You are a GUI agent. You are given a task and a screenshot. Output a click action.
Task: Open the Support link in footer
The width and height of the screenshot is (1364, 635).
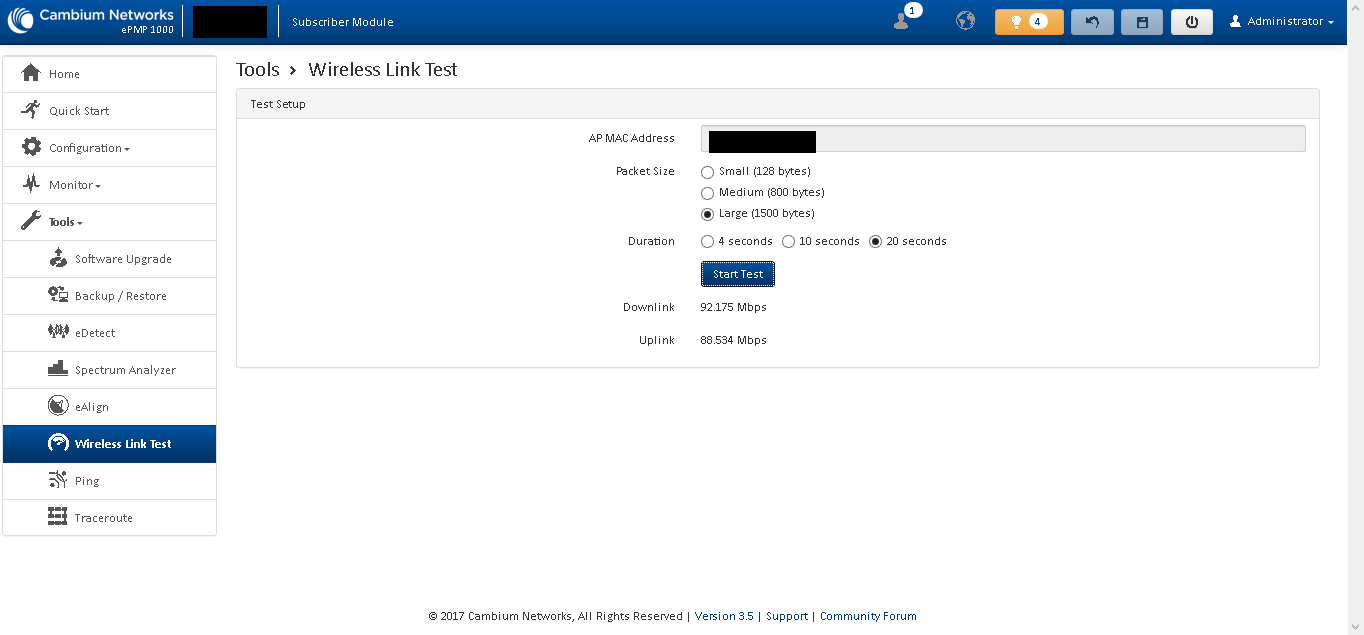pyautogui.click(x=787, y=616)
